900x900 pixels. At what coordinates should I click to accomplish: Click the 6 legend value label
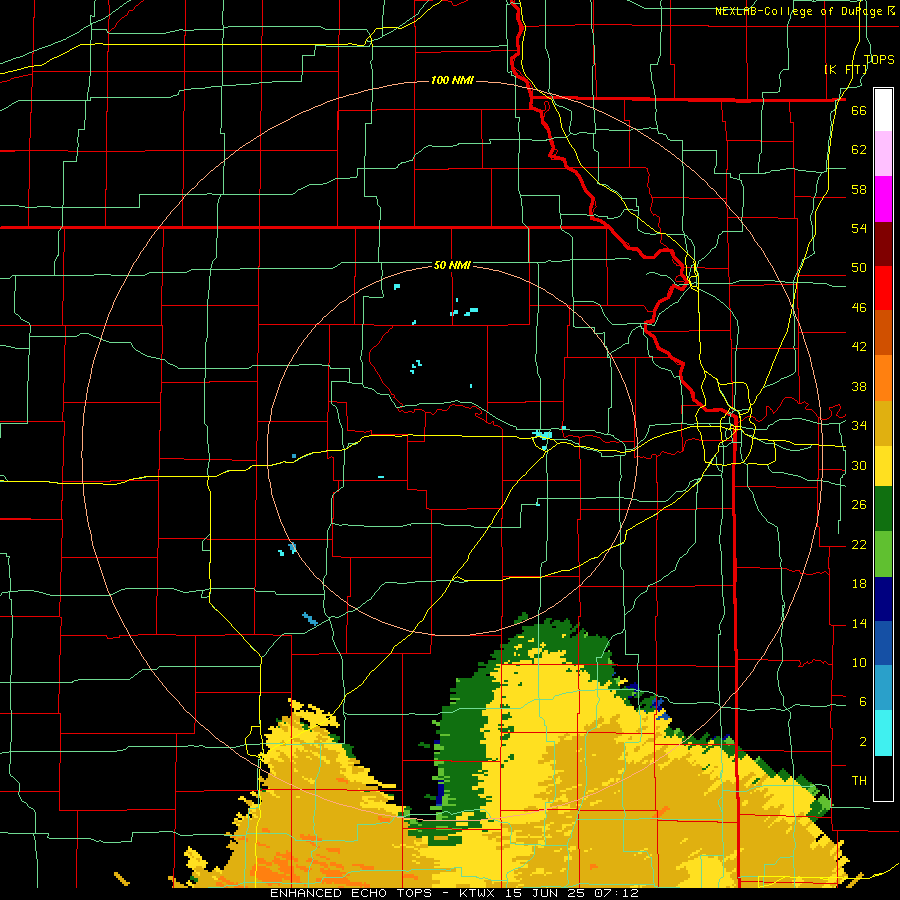pyautogui.click(x=863, y=702)
